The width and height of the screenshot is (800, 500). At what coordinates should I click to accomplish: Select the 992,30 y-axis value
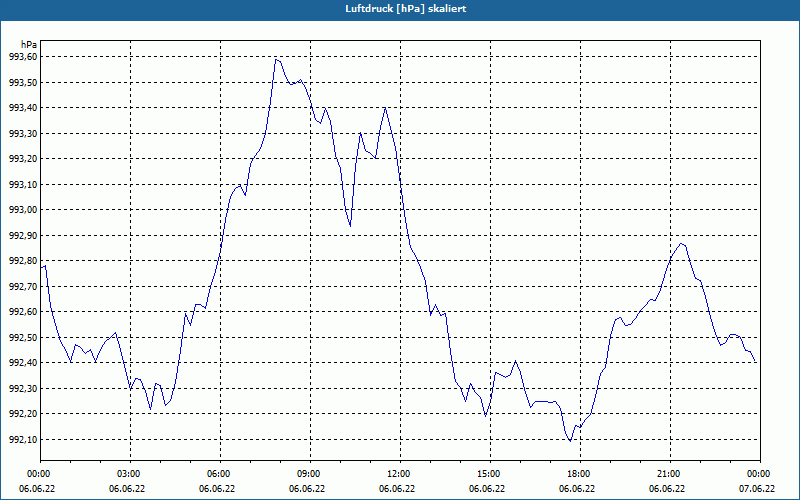(x=23, y=388)
